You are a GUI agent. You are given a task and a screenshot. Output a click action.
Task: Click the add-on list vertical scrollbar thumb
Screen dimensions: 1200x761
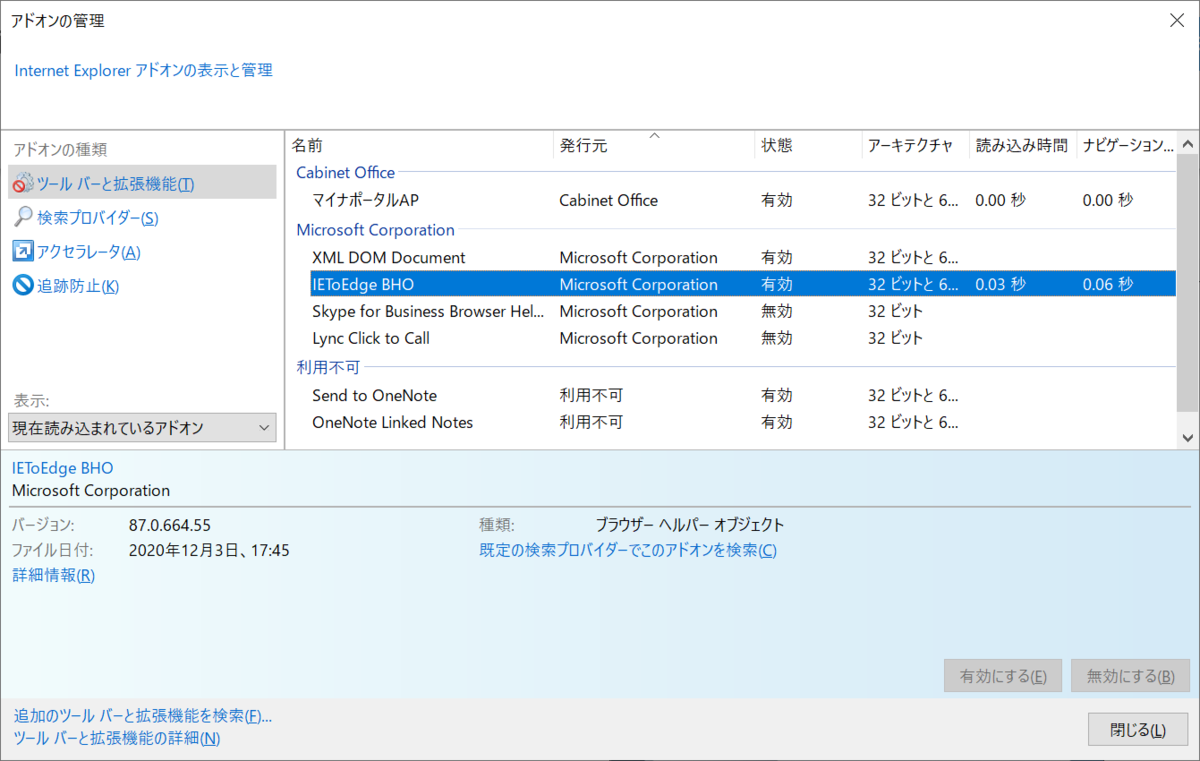pos(1188,284)
